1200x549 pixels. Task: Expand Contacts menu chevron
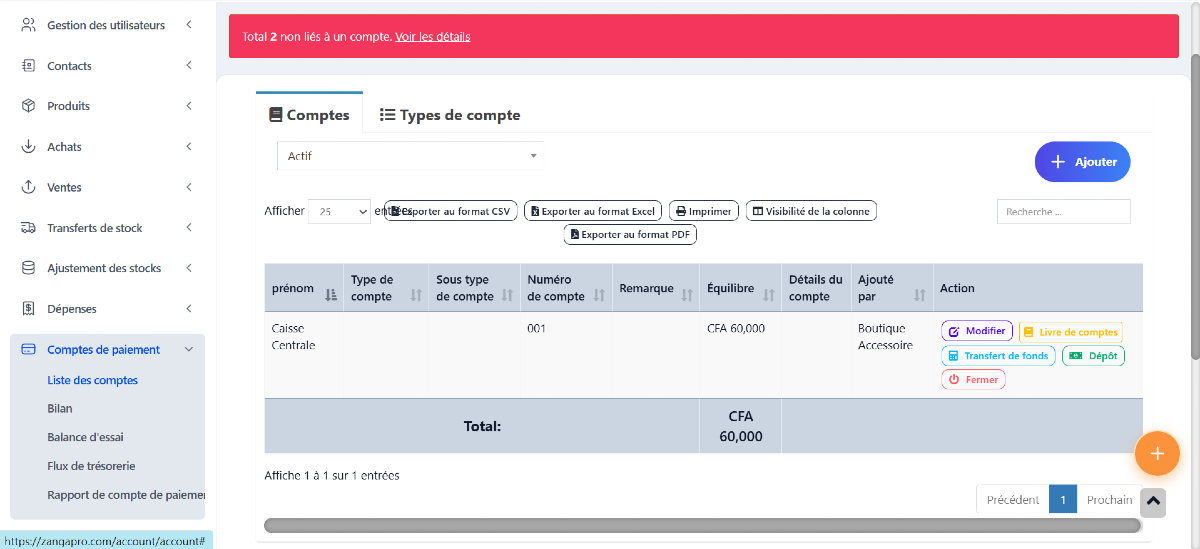[x=189, y=66]
